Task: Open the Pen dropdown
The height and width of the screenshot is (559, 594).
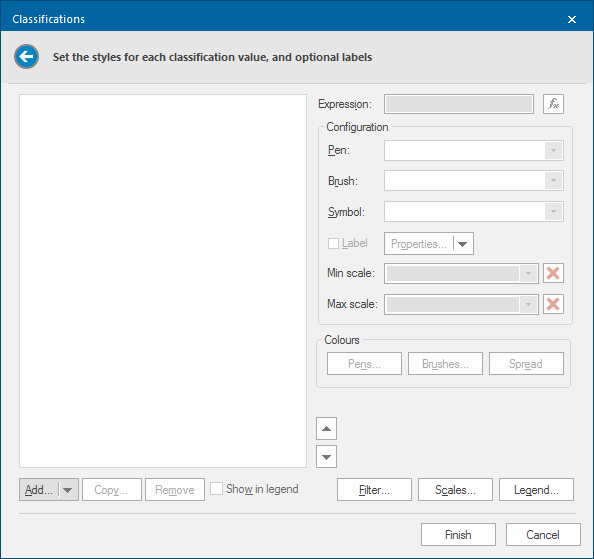Action: pyautogui.click(x=553, y=150)
